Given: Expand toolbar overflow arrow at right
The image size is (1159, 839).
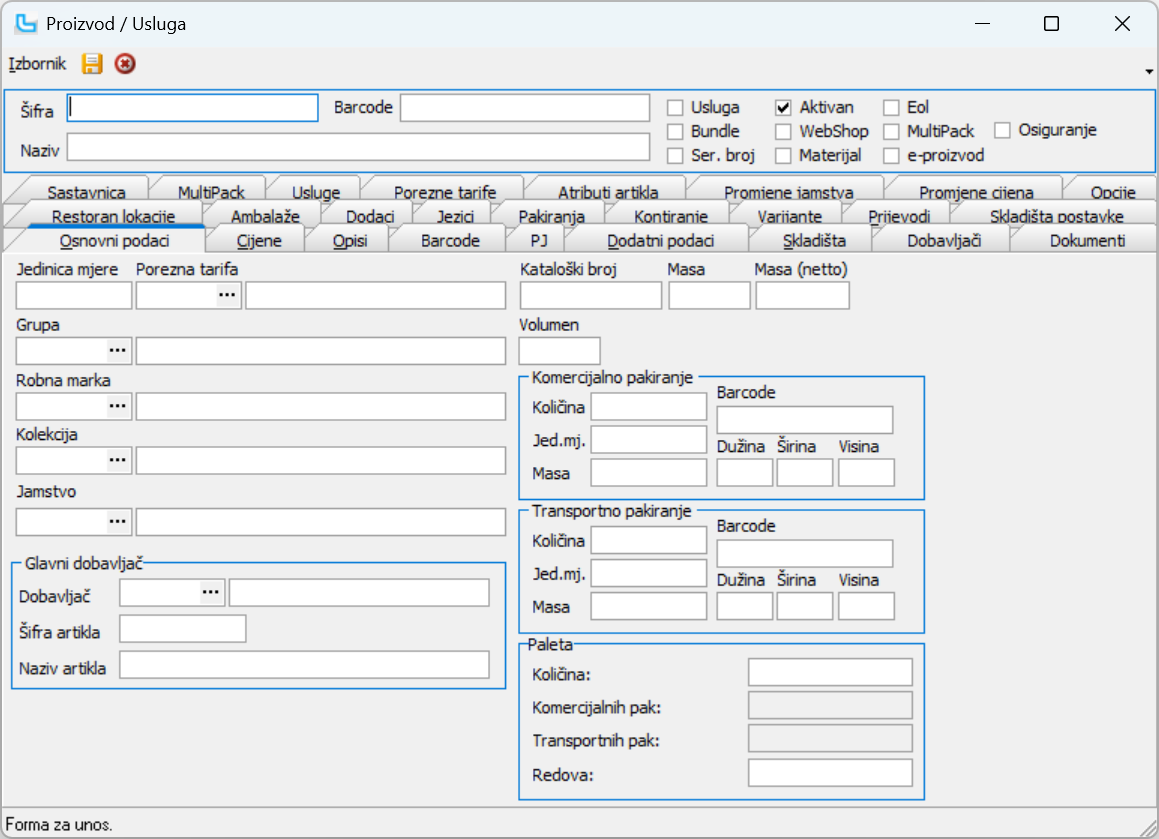Looking at the screenshot, I should [x=1149, y=71].
